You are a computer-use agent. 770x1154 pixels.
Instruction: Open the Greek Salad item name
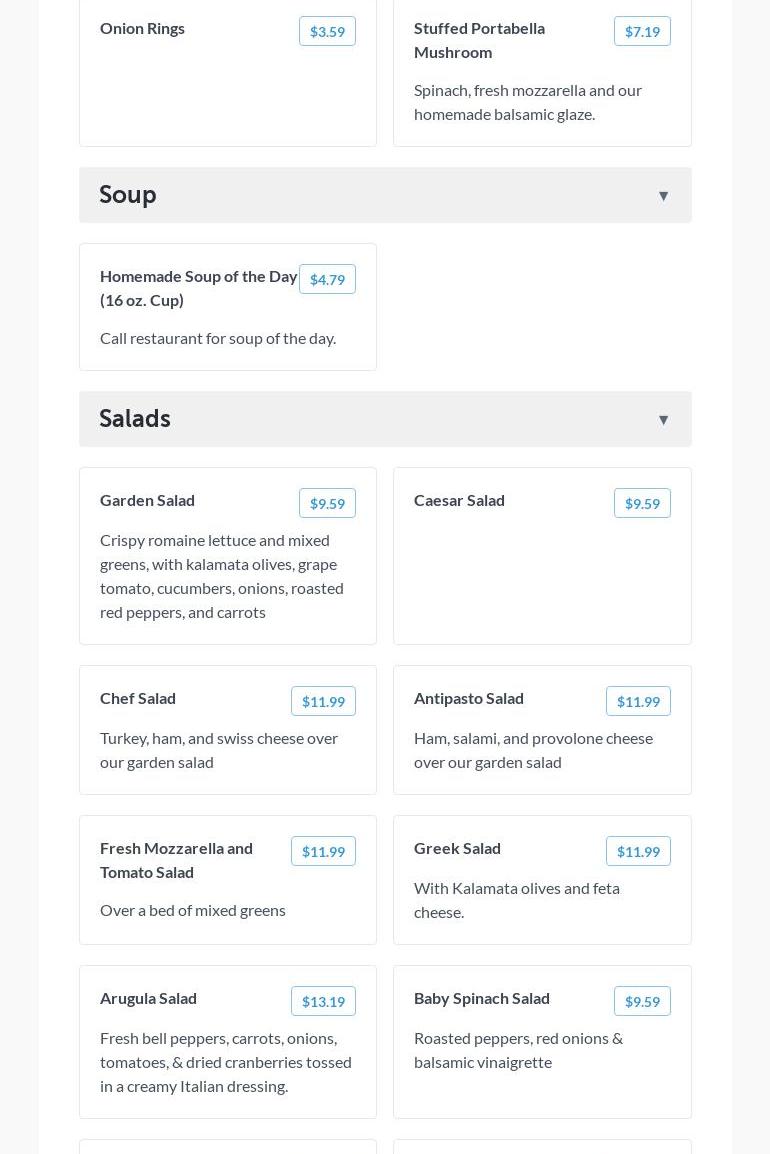point(457,848)
